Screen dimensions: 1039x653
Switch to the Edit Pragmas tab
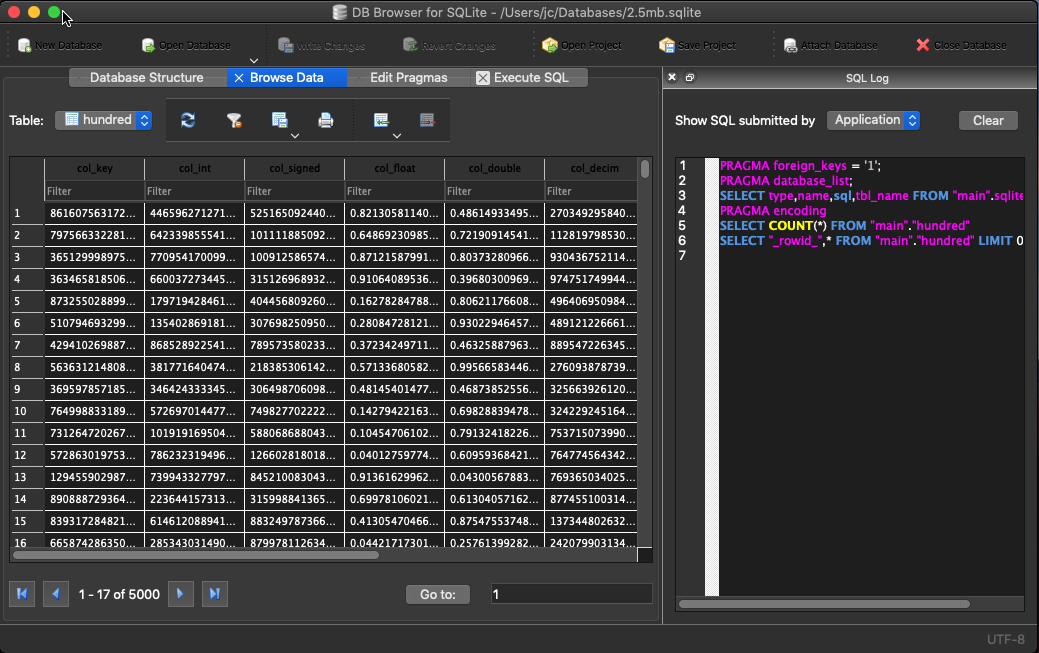pos(408,78)
